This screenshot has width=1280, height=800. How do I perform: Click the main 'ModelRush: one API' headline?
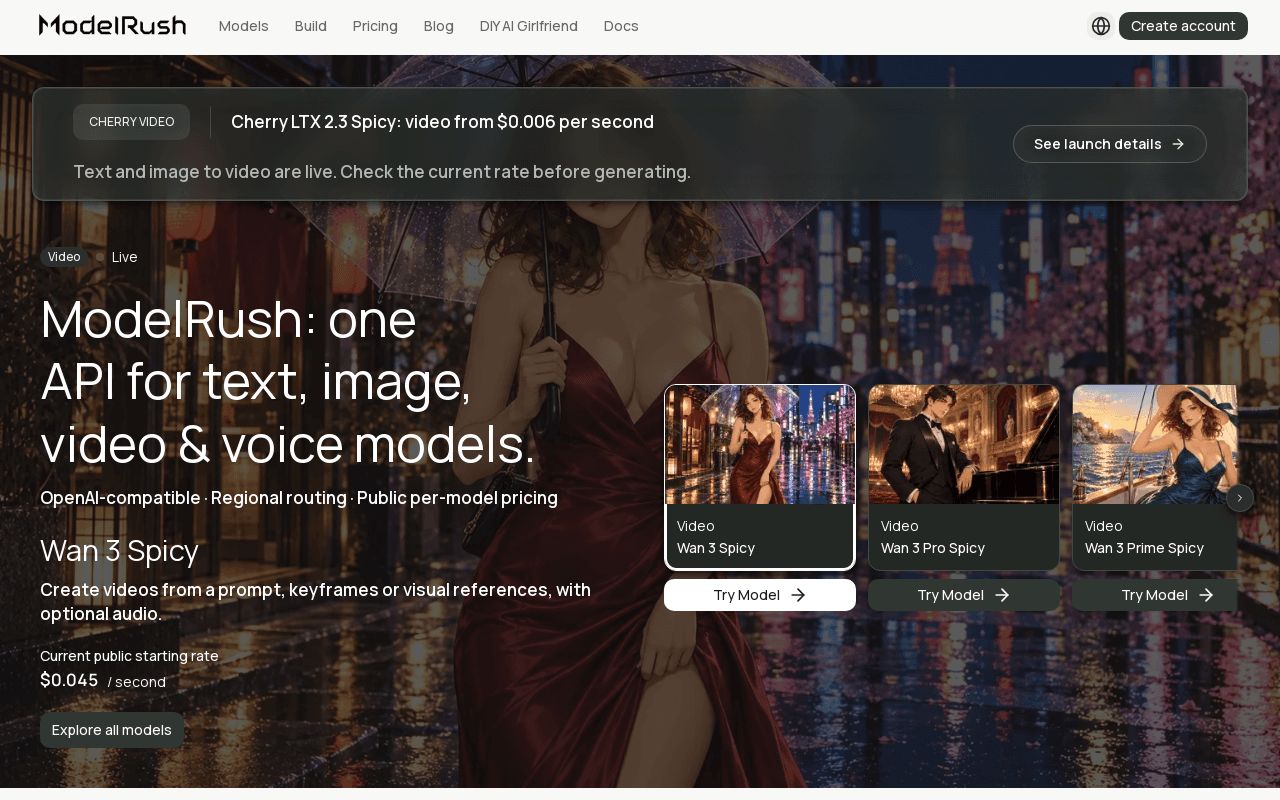(288, 382)
